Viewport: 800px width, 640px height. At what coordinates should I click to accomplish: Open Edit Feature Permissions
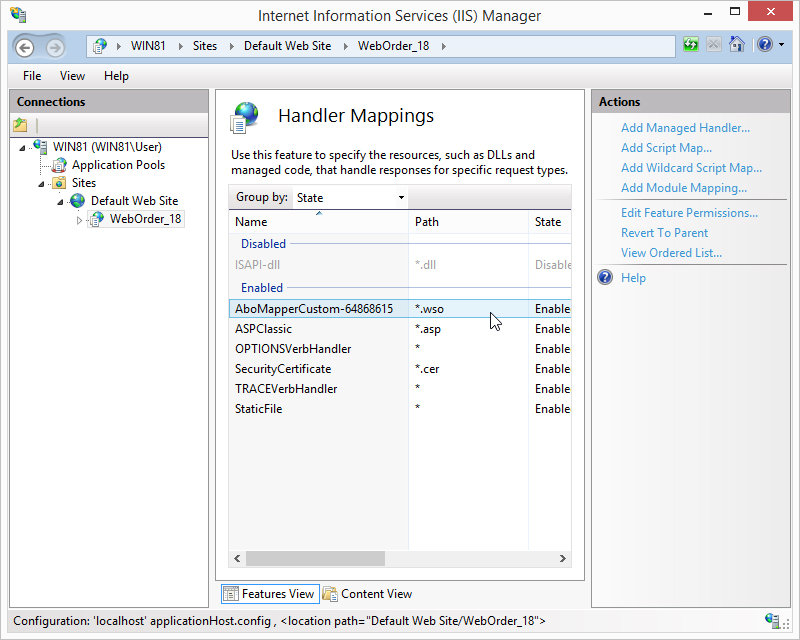(689, 213)
